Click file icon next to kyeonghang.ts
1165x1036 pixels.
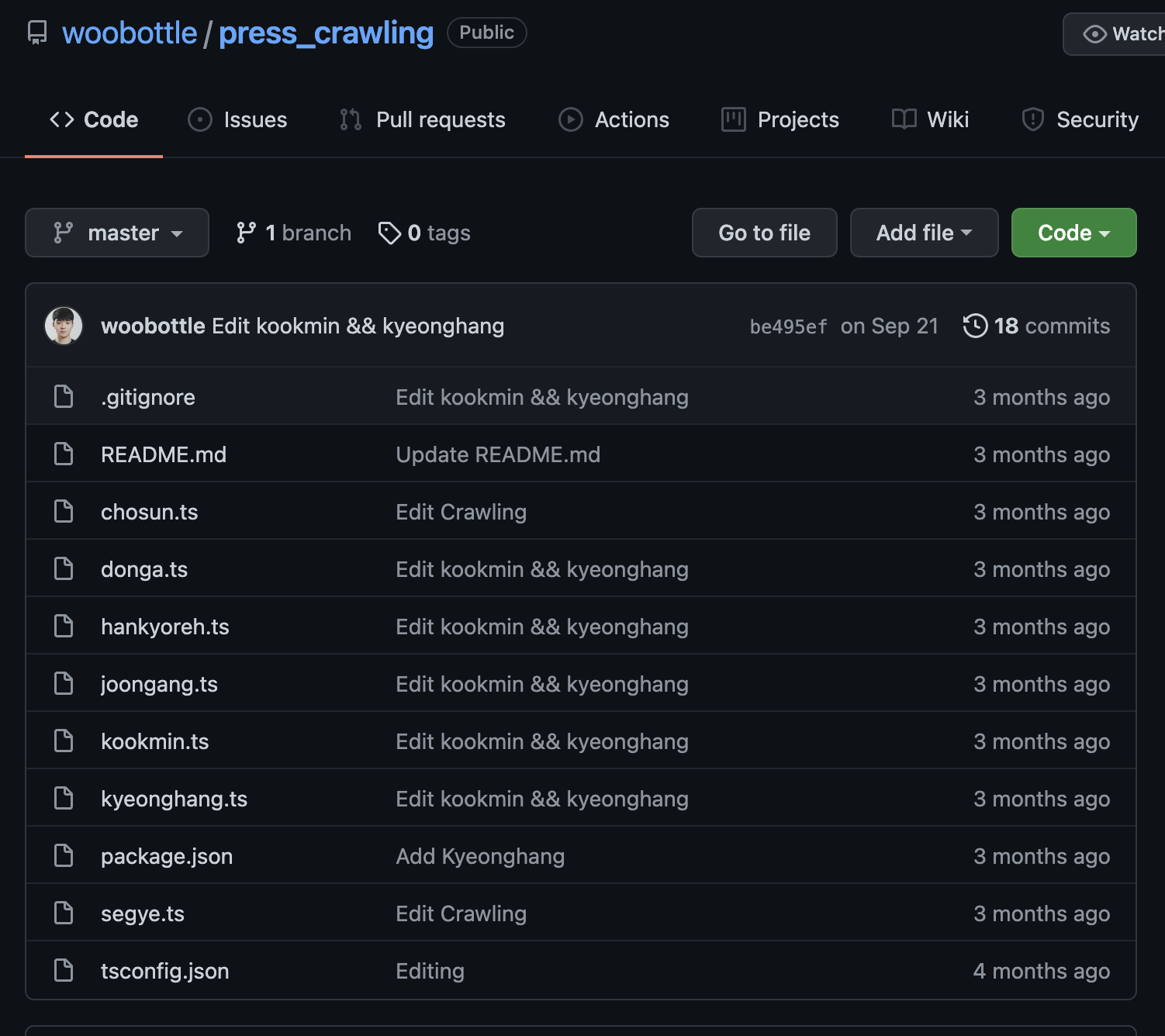pyautogui.click(x=64, y=798)
